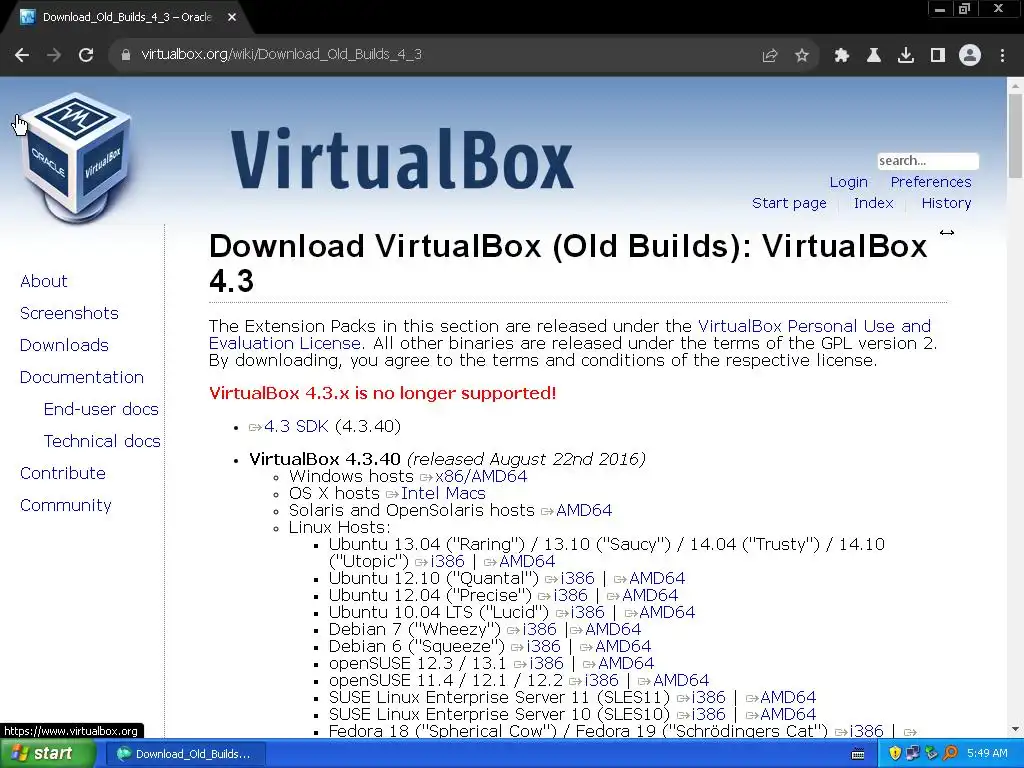1024x768 pixels.
Task: Open About in the sidebar
Action: (44, 281)
